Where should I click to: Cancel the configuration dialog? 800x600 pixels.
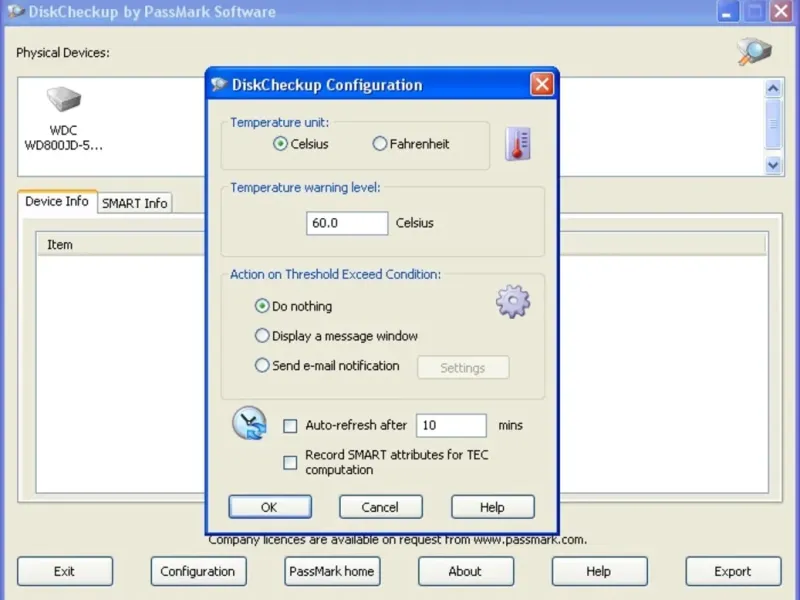(x=381, y=507)
